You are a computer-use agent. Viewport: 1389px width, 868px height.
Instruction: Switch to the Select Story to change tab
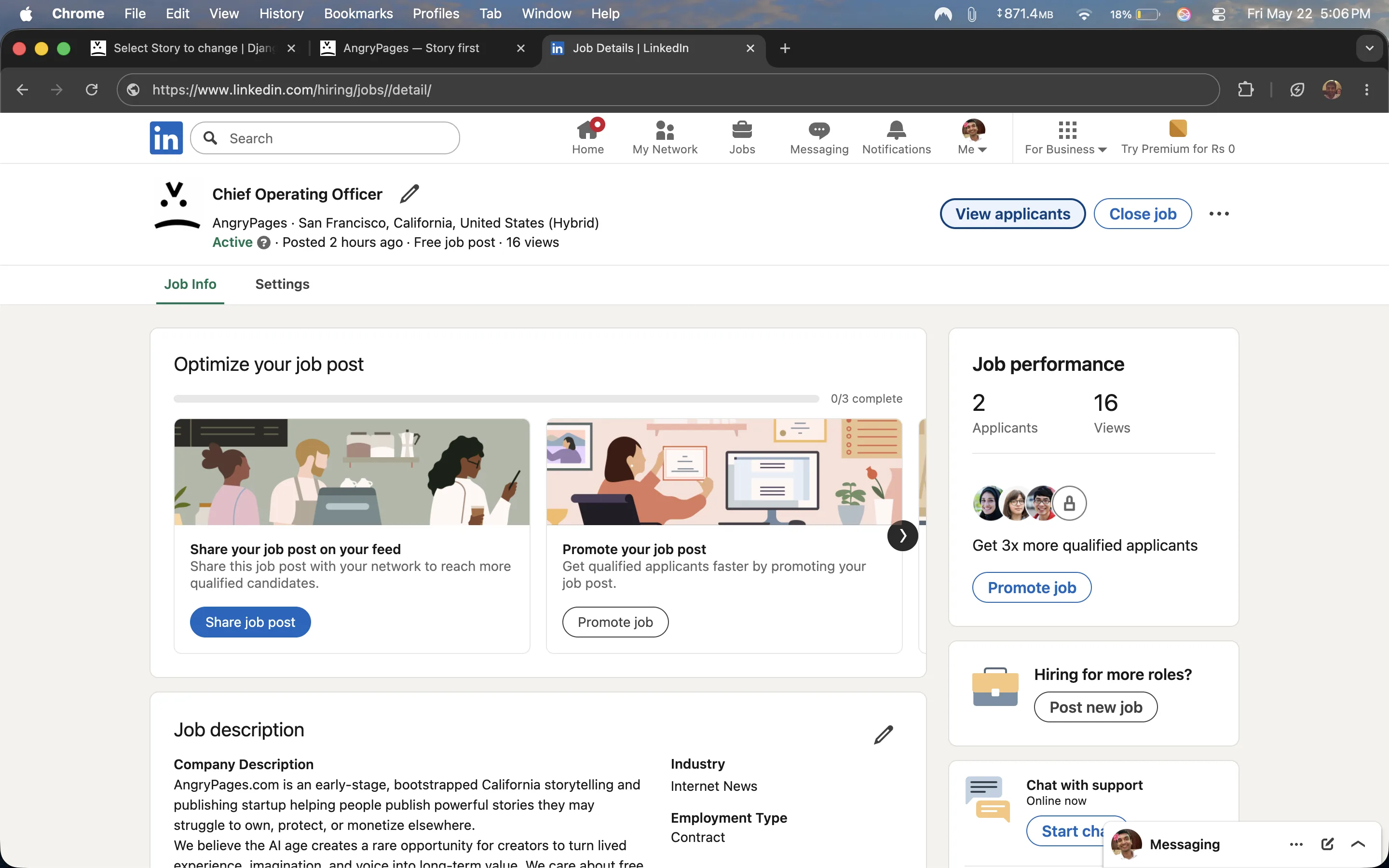[x=194, y=48]
